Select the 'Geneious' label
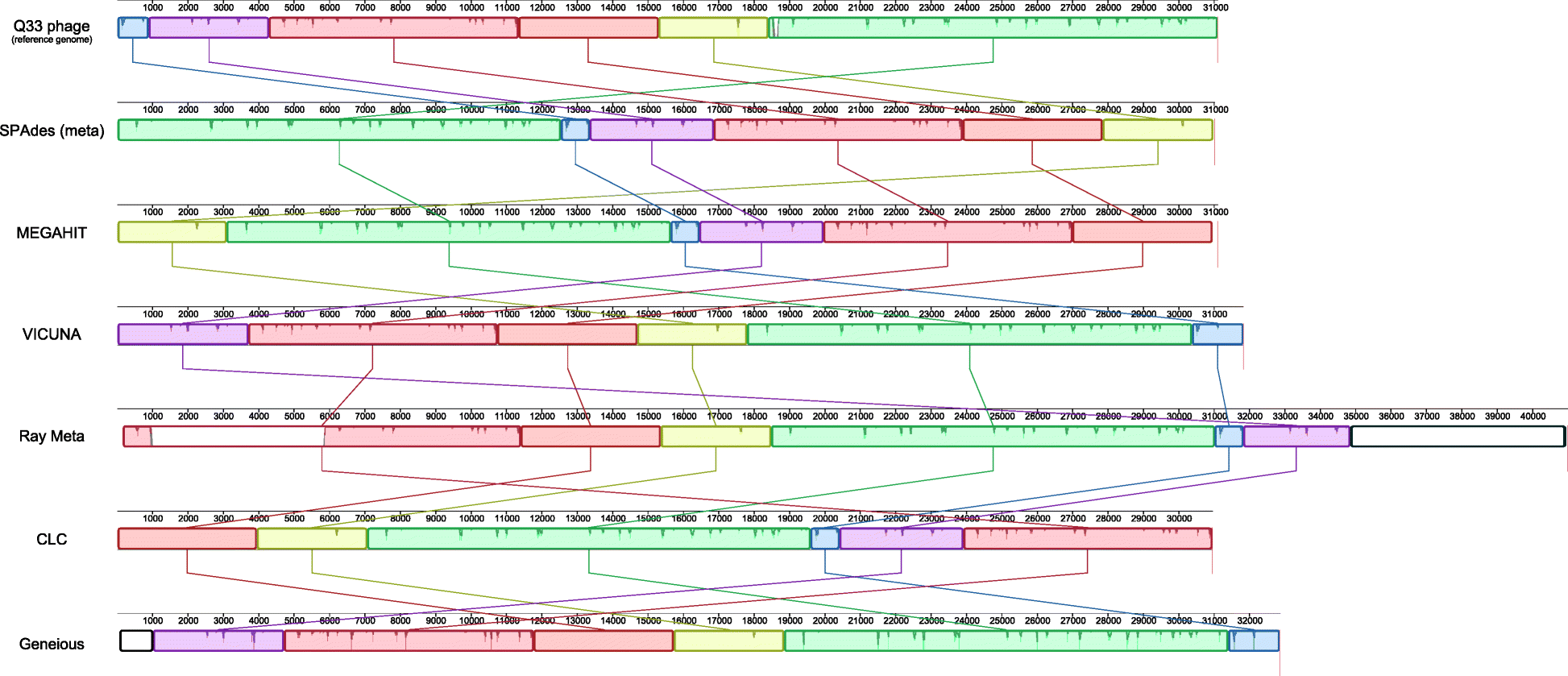The height and width of the screenshot is (676, 1568). tap(52, 644)
